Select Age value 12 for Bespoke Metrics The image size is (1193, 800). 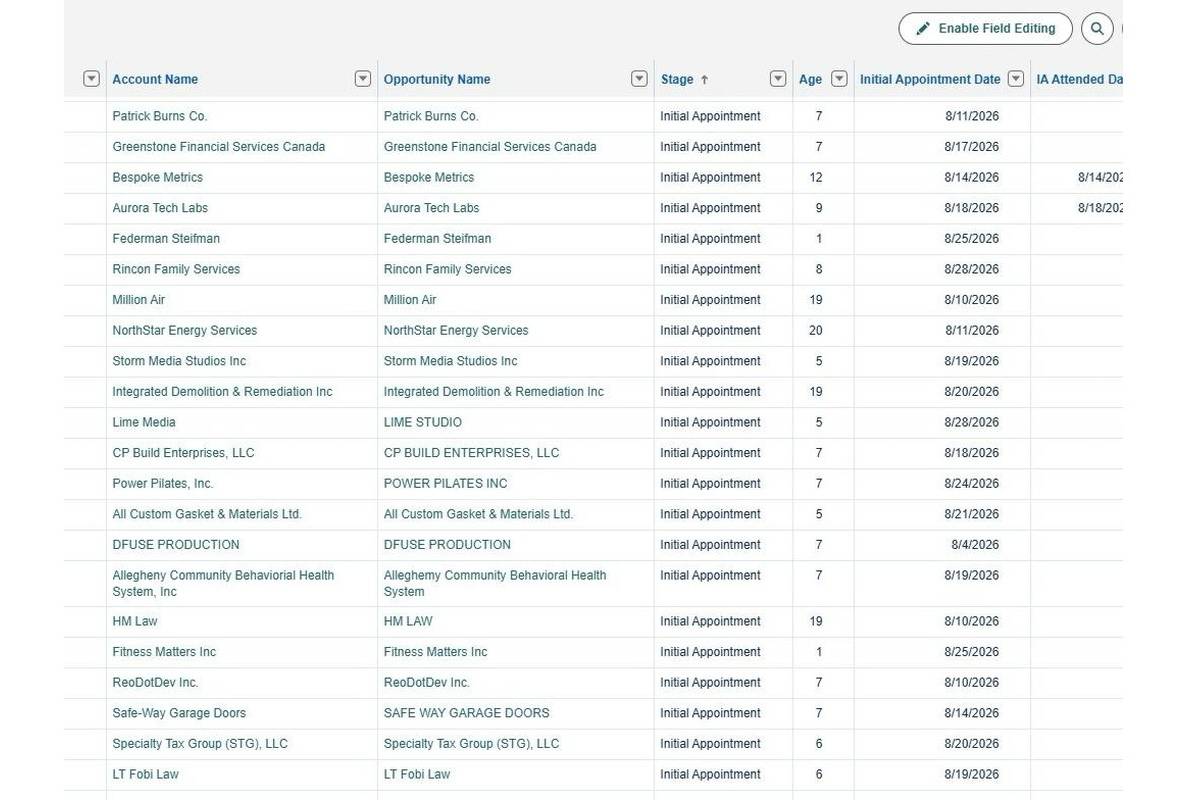click(816, 177)
